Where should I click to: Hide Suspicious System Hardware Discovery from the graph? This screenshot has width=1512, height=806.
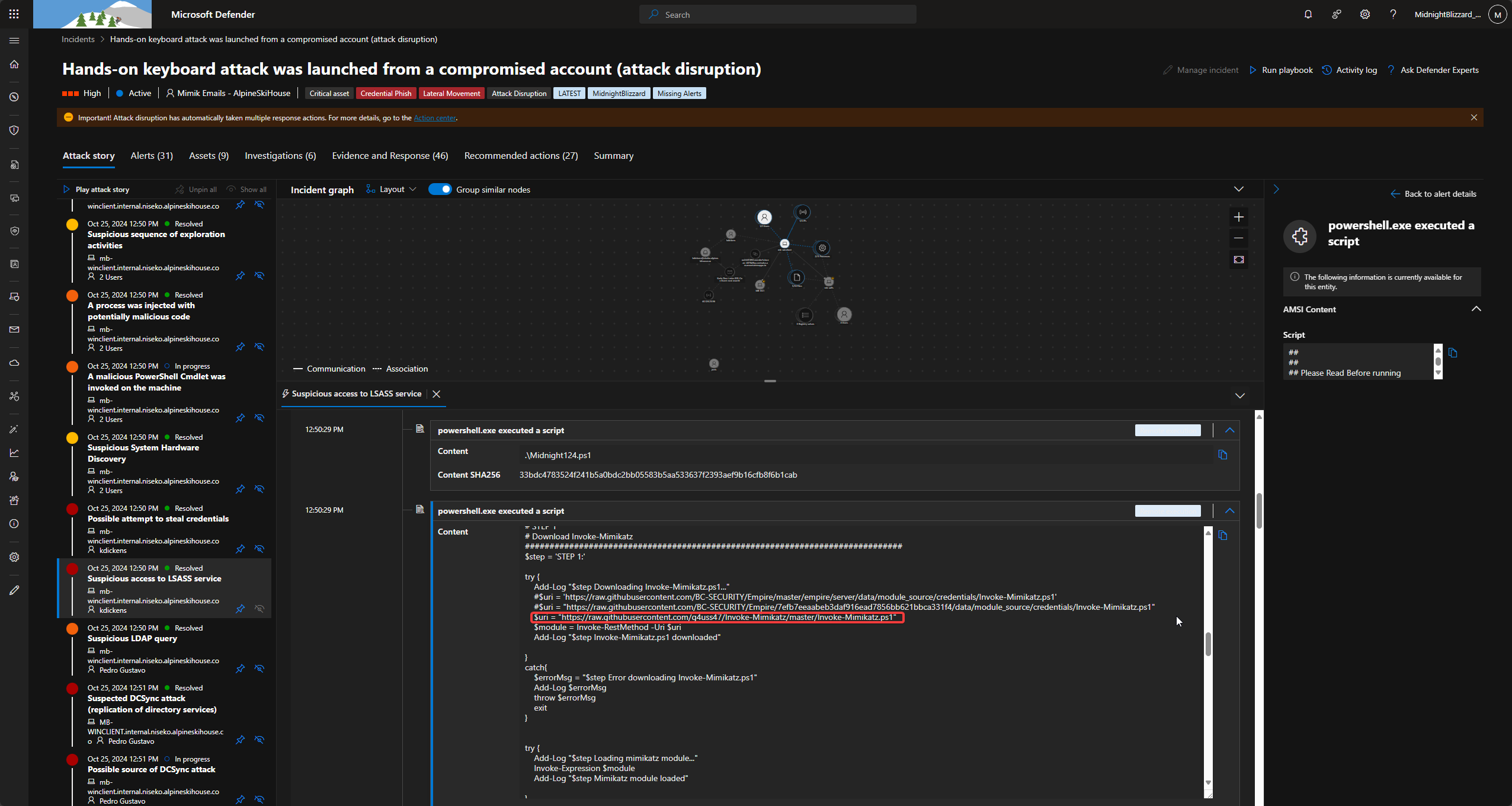(x=260, y=490)
